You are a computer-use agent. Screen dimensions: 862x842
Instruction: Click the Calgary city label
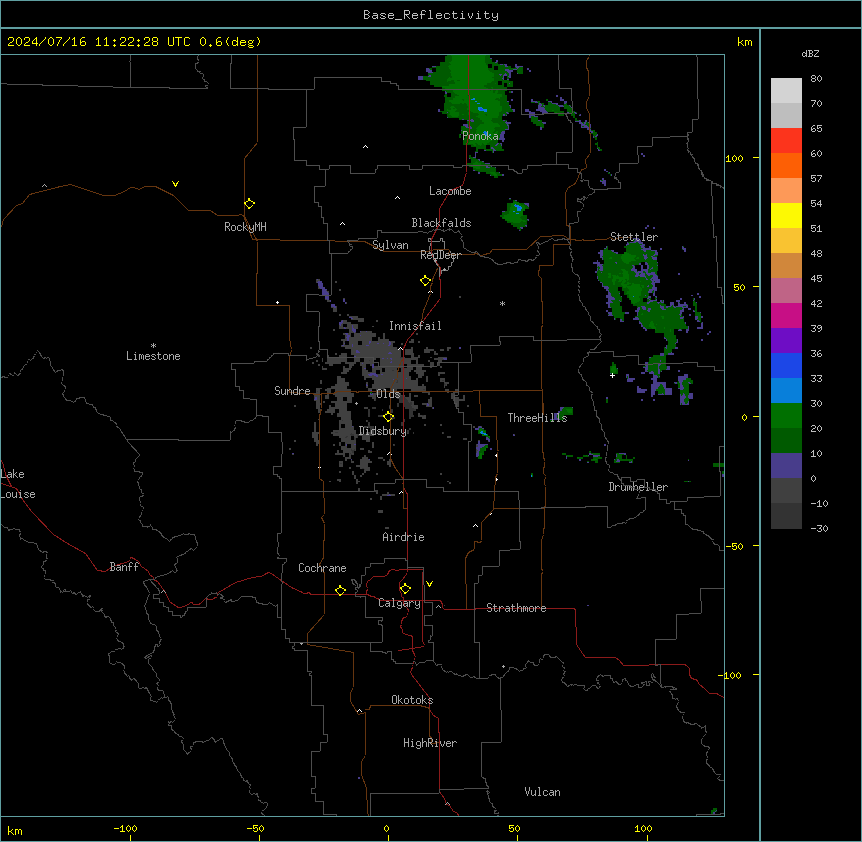click(399, 603)
